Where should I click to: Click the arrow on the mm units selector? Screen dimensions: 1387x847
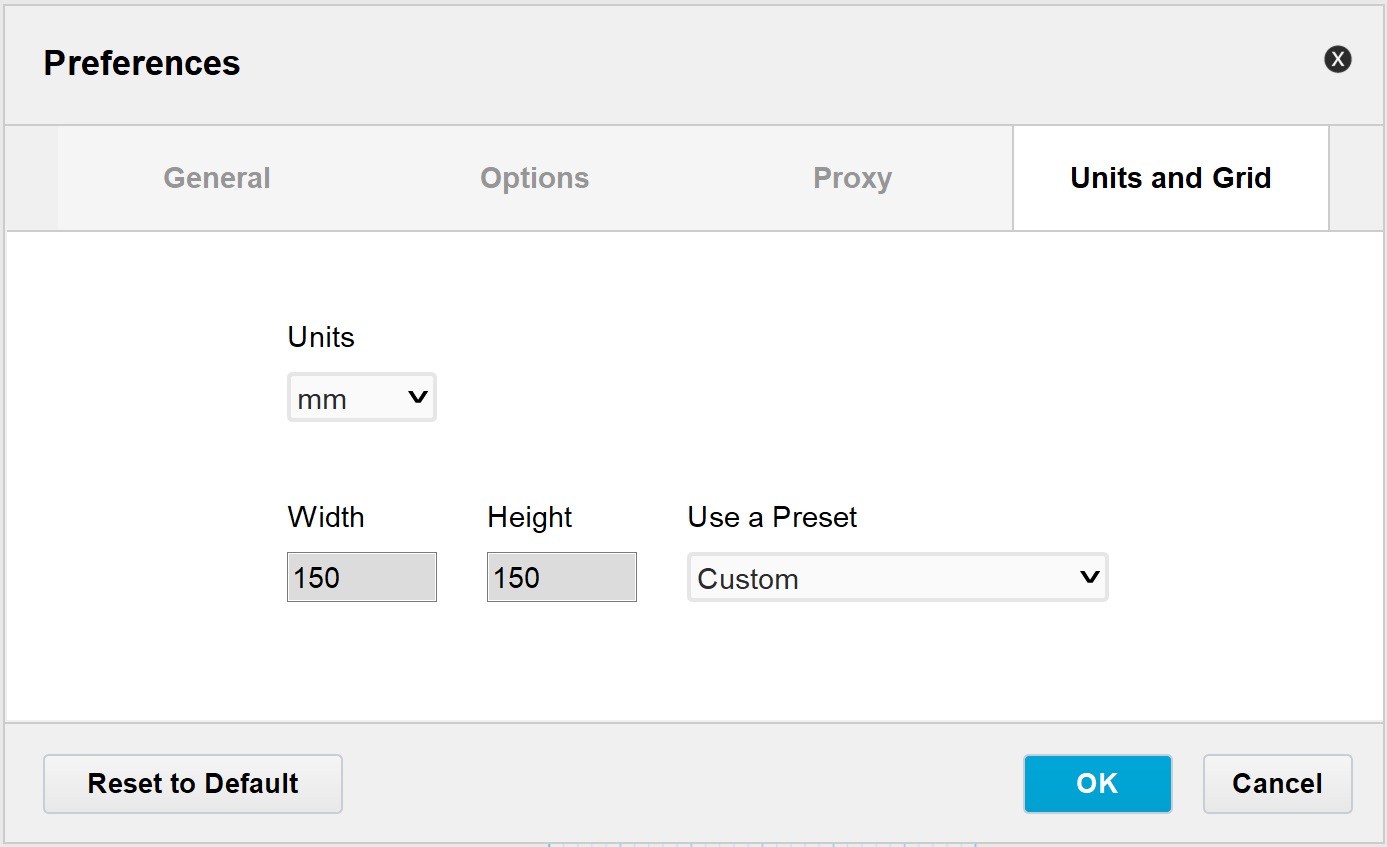pos(418,398)
